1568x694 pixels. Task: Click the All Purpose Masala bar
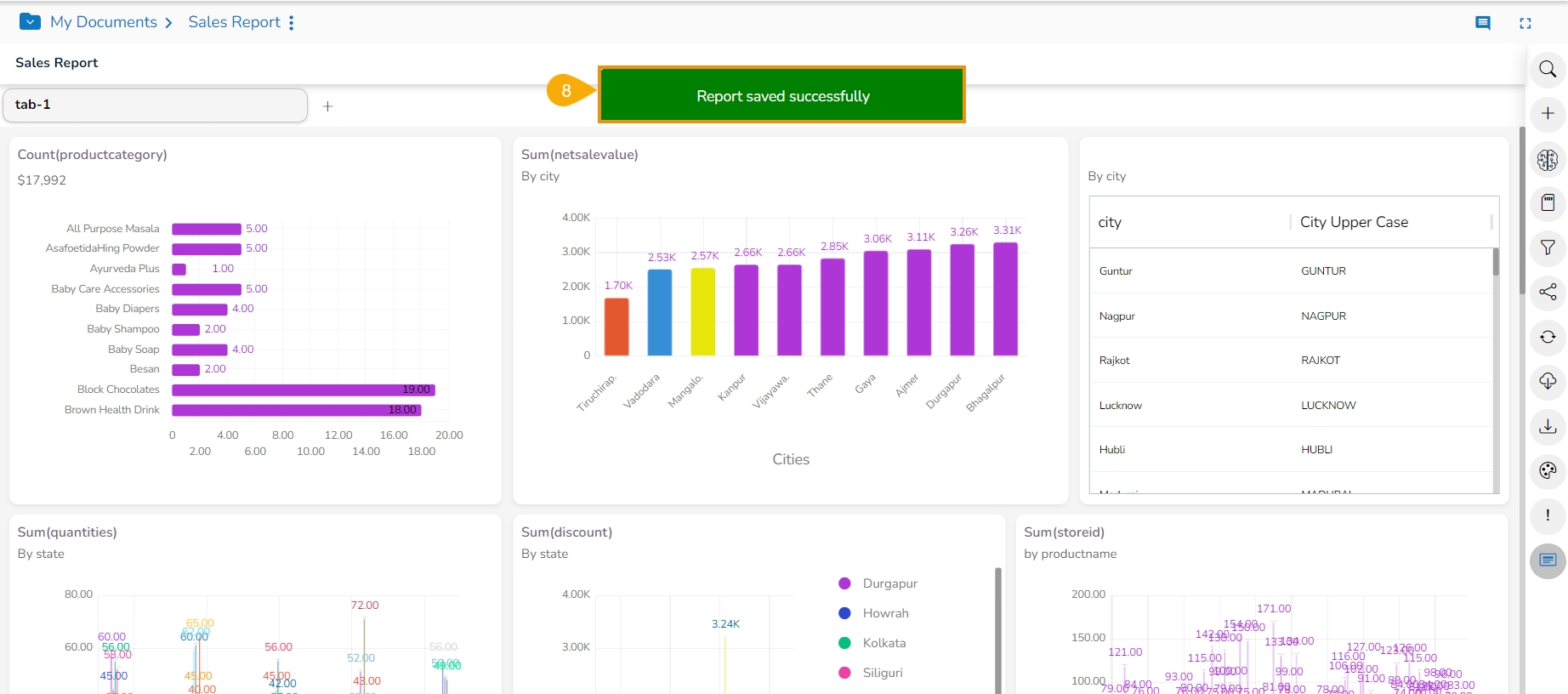tap(207, 229)
